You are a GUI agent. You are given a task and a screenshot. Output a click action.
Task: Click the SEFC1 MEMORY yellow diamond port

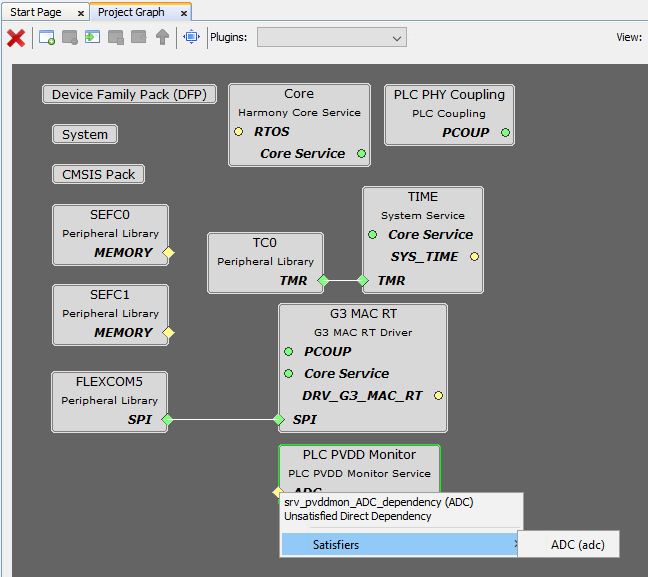click(168, 333)
